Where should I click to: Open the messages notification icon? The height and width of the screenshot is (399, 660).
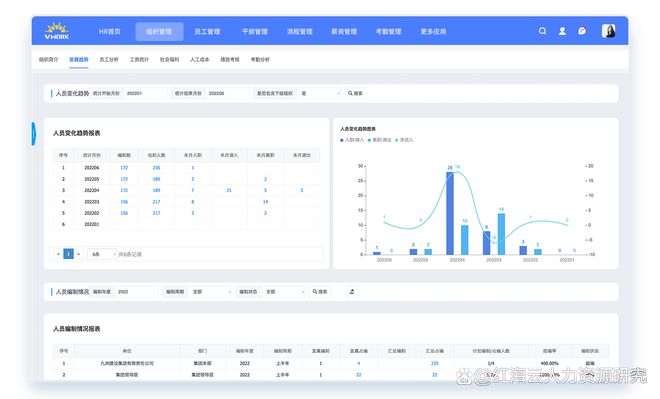pyautogui.click(x=582, y=31)
